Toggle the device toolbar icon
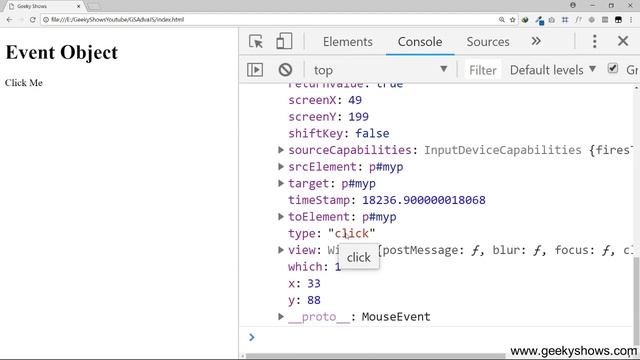This screenshot has height=360, width=640. (x=284, y=41)
